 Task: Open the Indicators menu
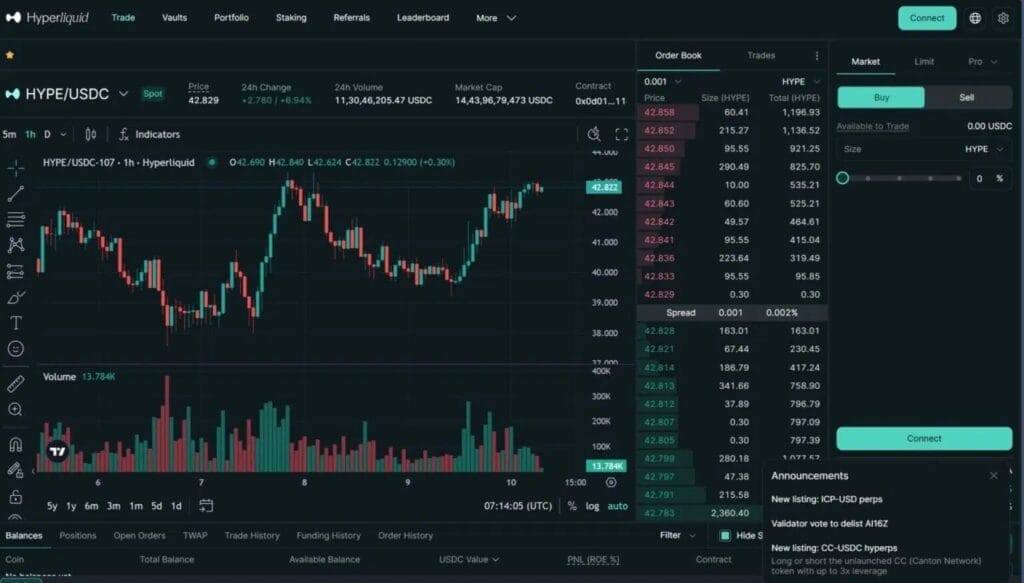click(149, 134)
